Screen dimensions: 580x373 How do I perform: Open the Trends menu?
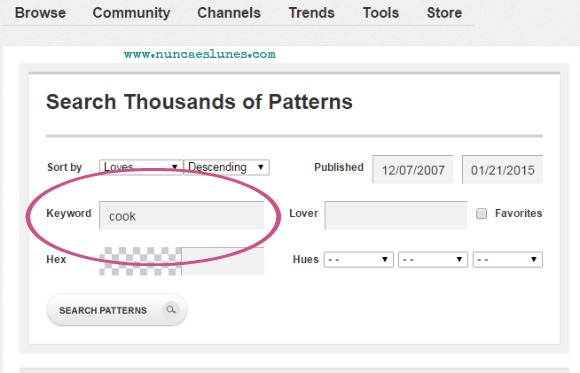(x=311, y=13)
